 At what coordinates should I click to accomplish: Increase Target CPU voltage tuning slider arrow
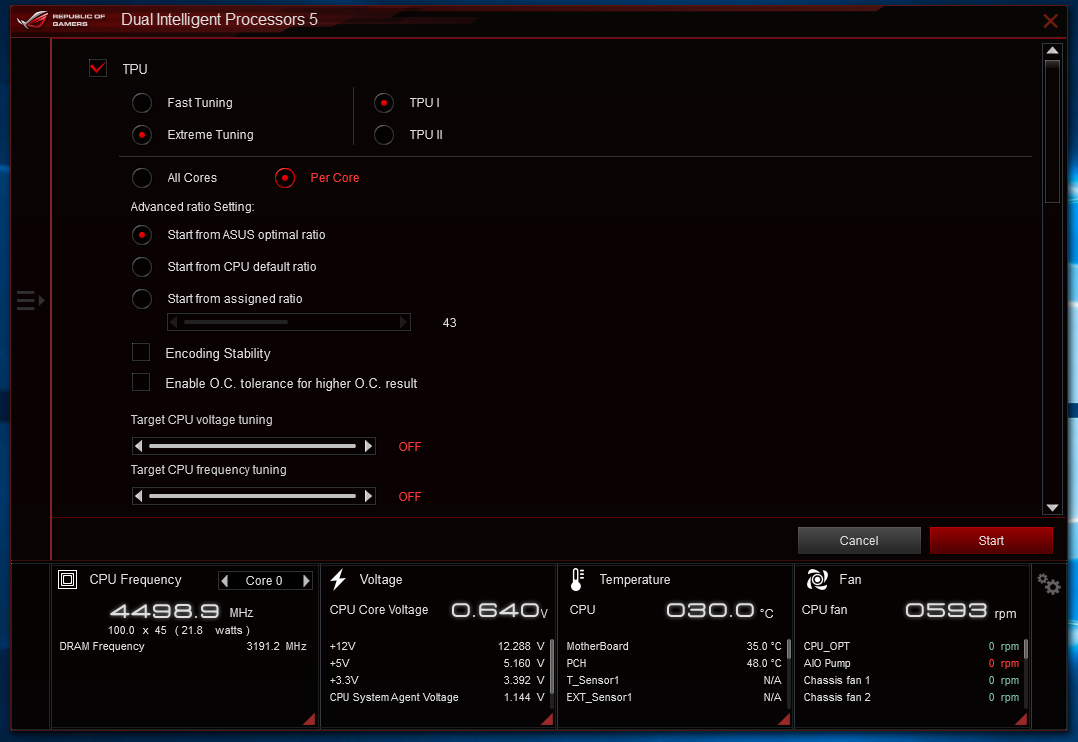(368, 446)
